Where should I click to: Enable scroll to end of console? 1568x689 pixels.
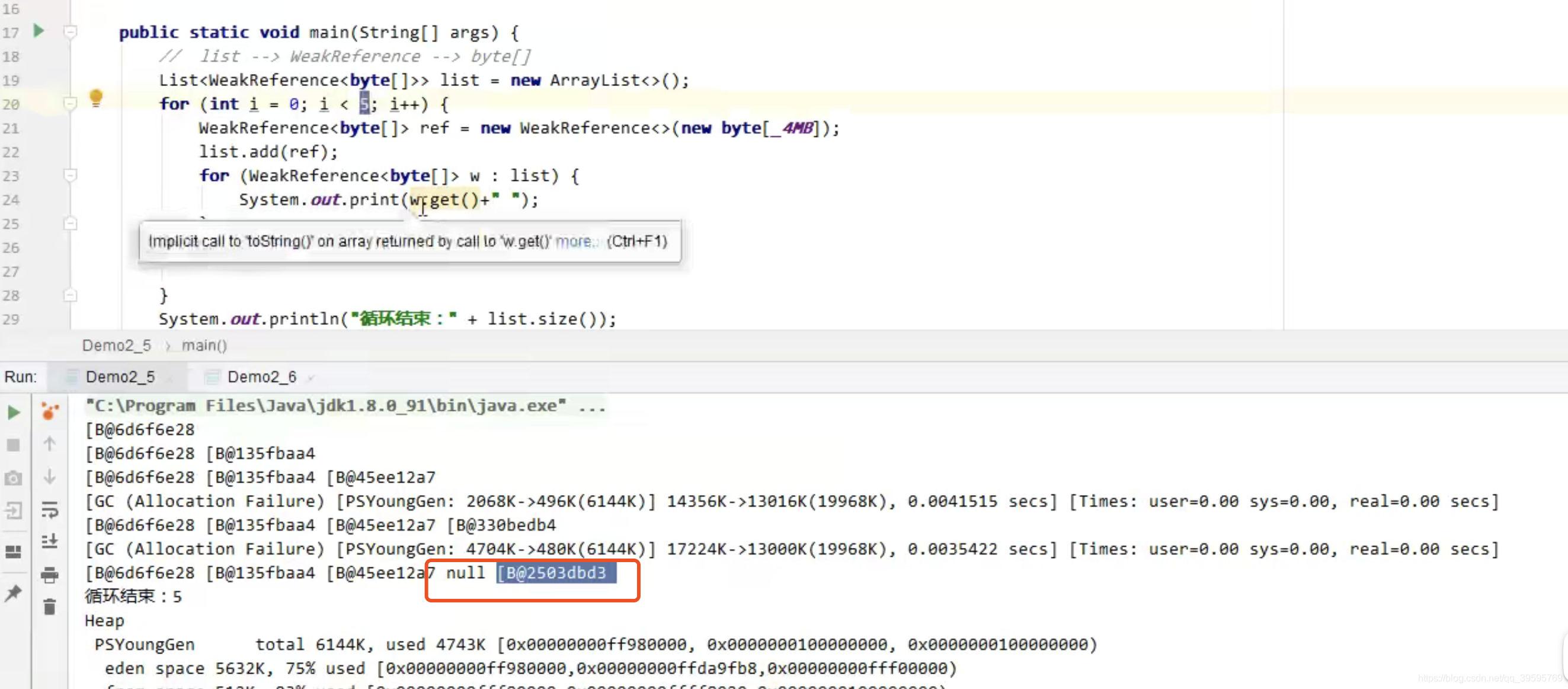tap(50, 541)
